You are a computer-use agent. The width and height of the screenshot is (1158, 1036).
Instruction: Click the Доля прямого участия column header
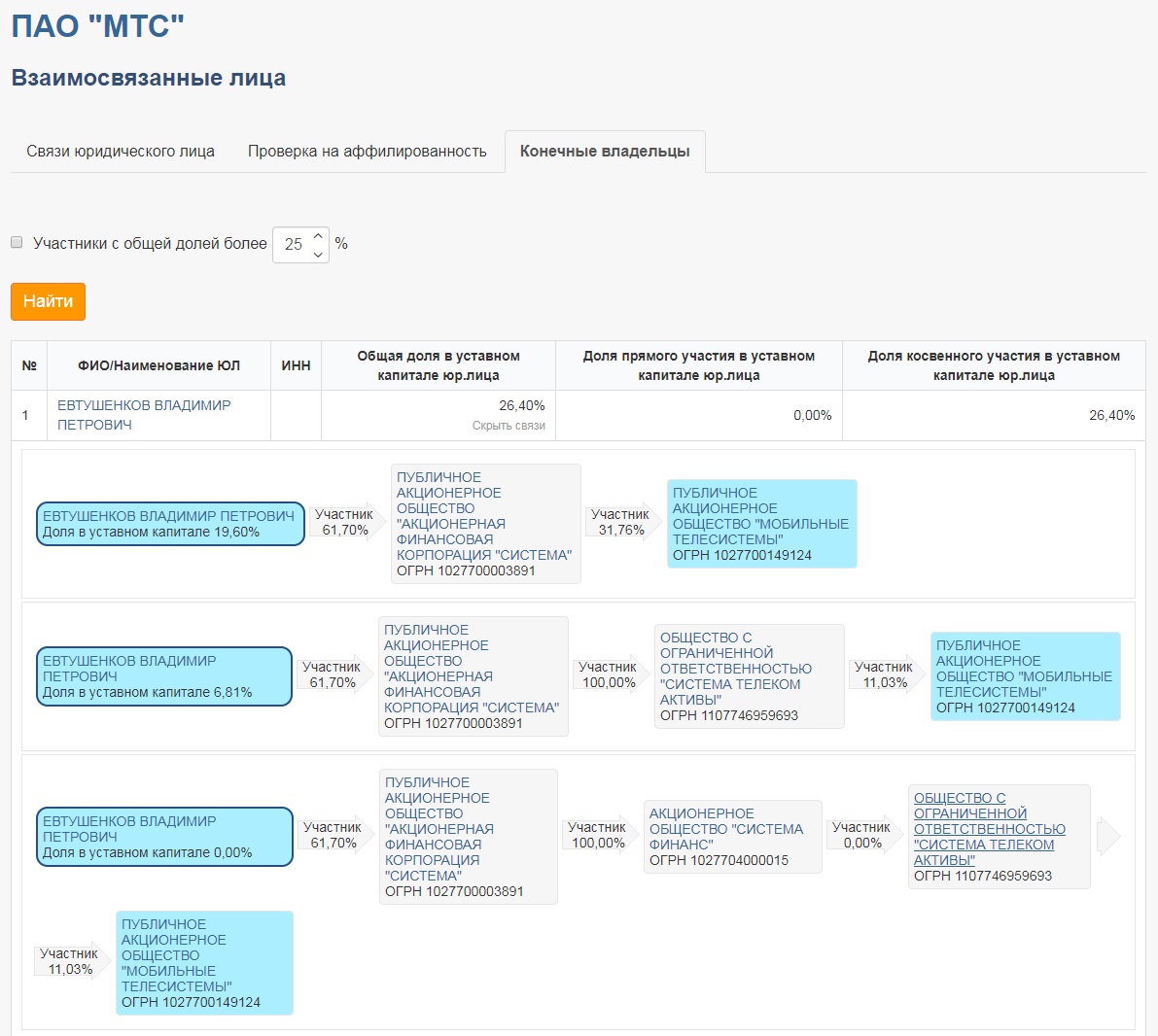pyautogui.click(x=699, y=365)
